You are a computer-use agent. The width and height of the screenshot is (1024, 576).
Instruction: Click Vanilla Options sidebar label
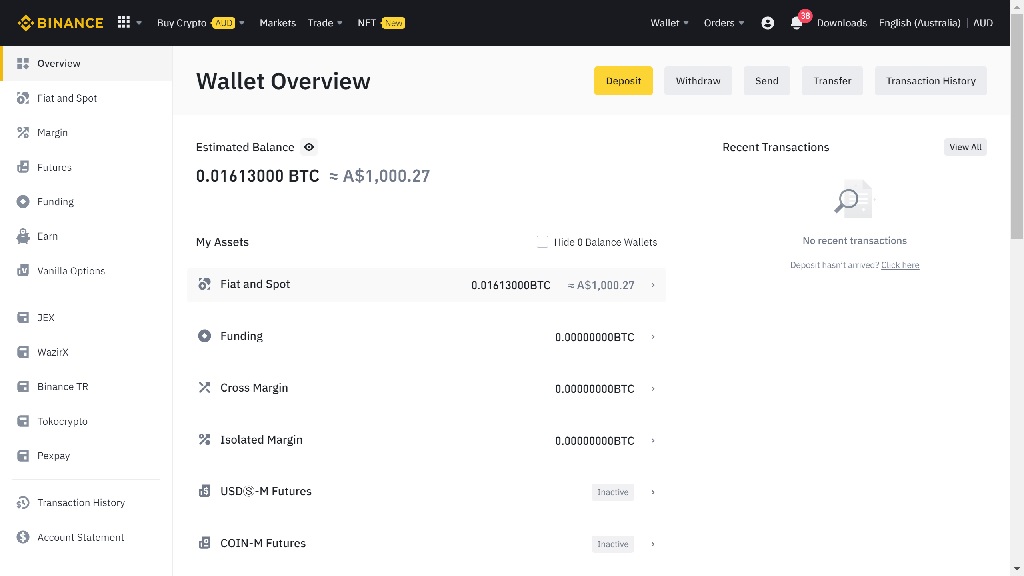[71, 270]
